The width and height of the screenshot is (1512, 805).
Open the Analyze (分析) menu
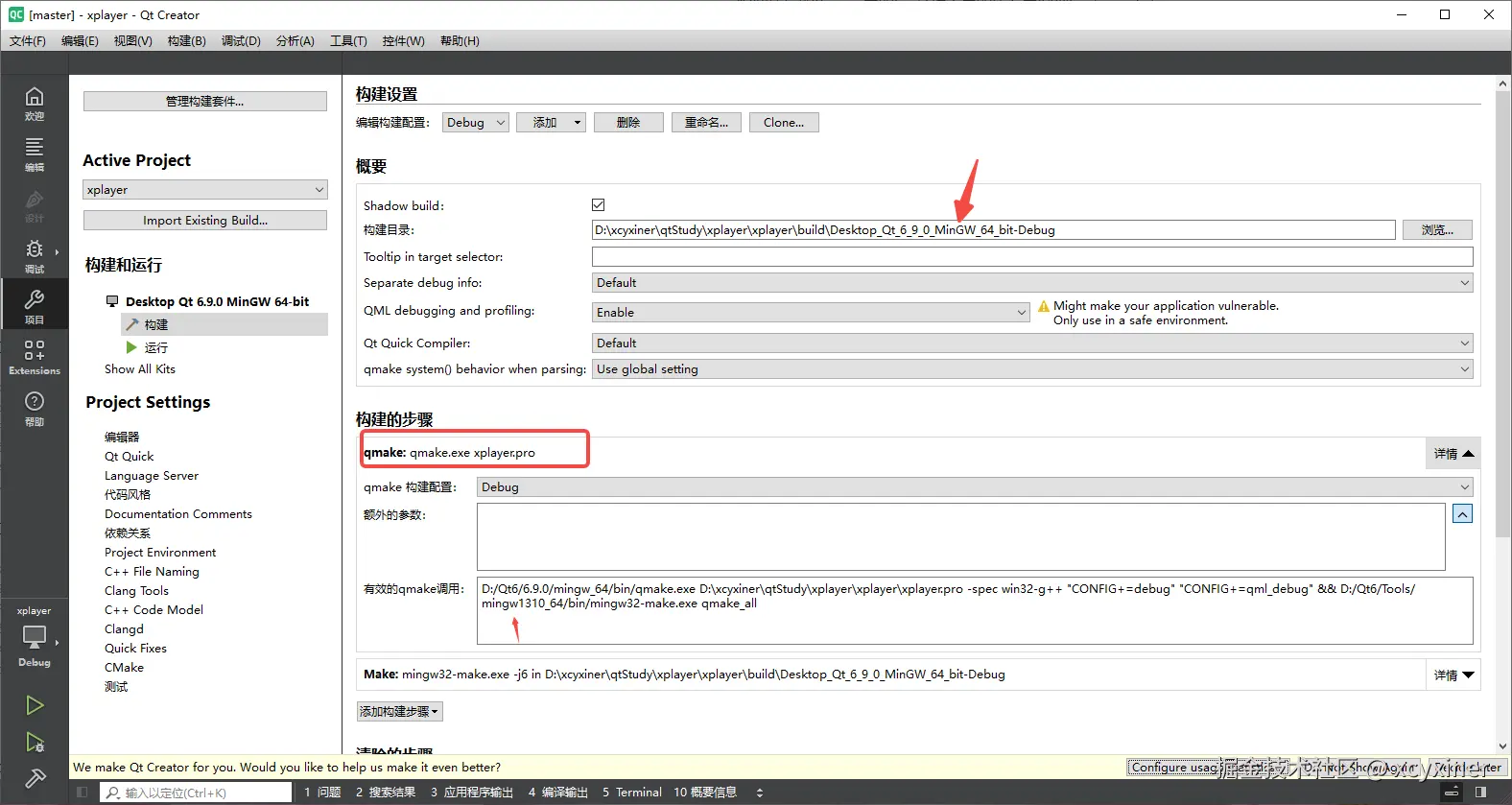295,41
